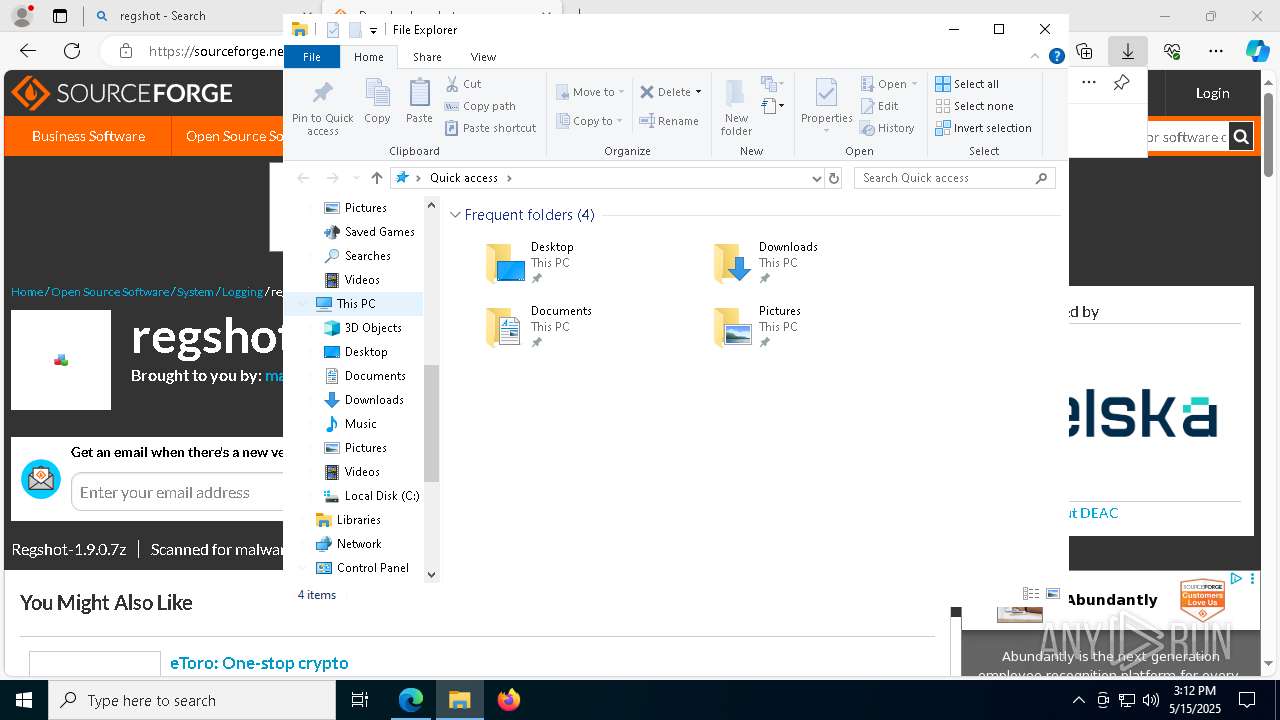Open Move to dropdown
Image resolution: width=1280 pixels, height=720 pixels.
[x=590, y=92]
